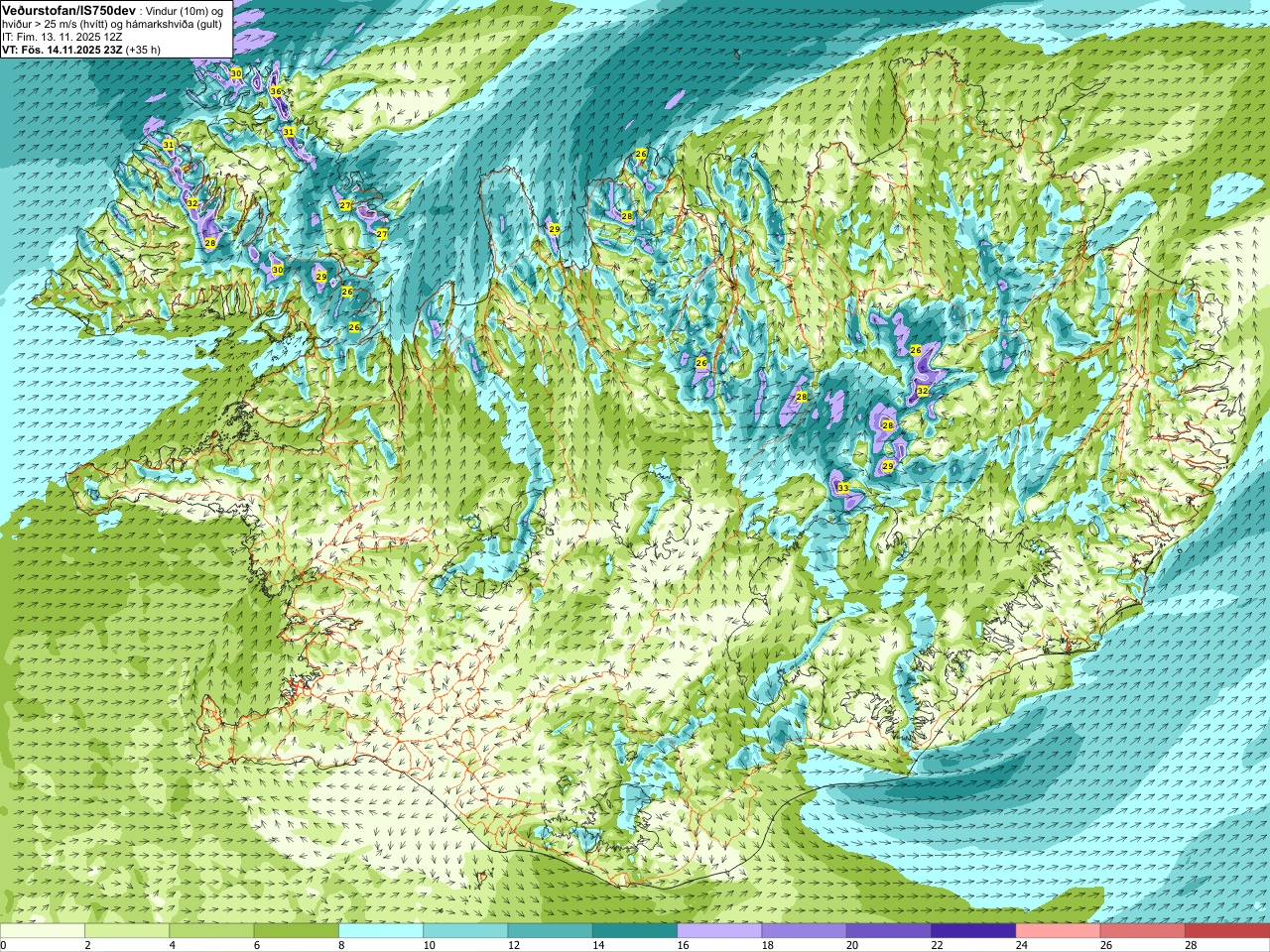Click the legend scale tick label 14

(599, 945)
